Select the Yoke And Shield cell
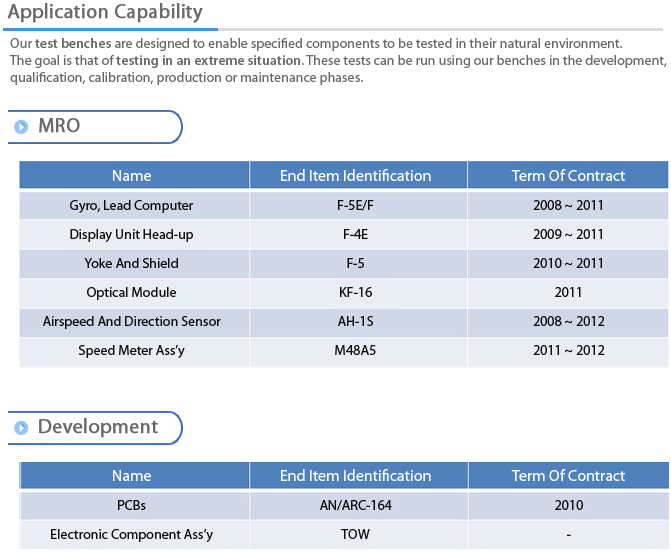Viewport: 671px width, 552px height. pyautogui.click(x=134, y=264)
